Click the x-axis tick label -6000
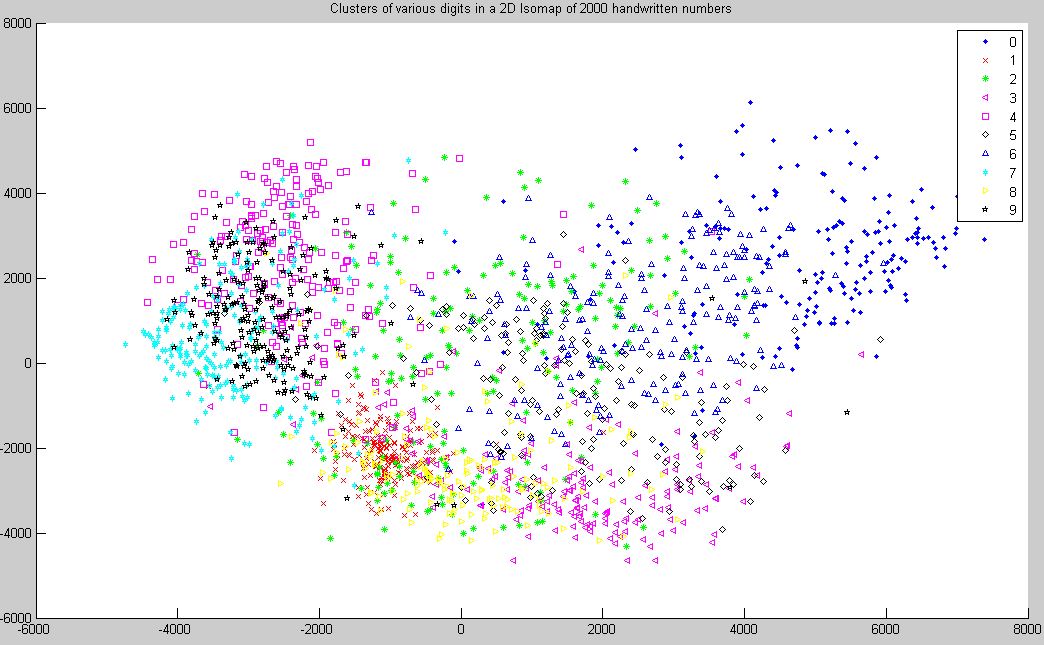Viewport: 1044px width, 645px height. [x=34, y=630]
